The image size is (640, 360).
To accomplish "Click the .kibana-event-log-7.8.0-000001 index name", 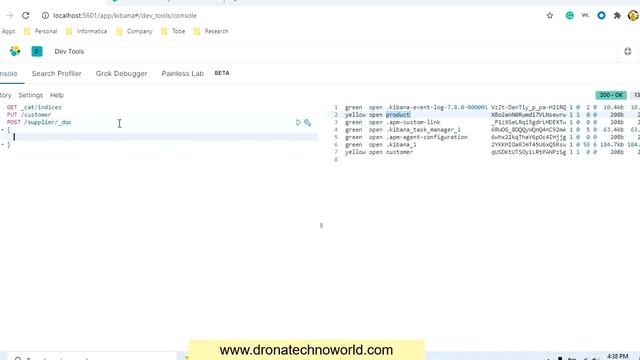I will click(437, 107).
